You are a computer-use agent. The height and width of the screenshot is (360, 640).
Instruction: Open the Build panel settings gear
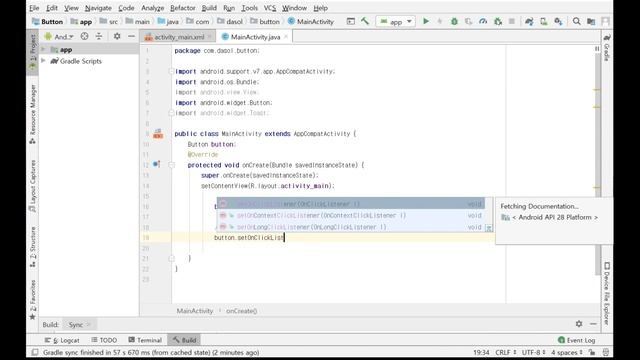click(579, 324)
